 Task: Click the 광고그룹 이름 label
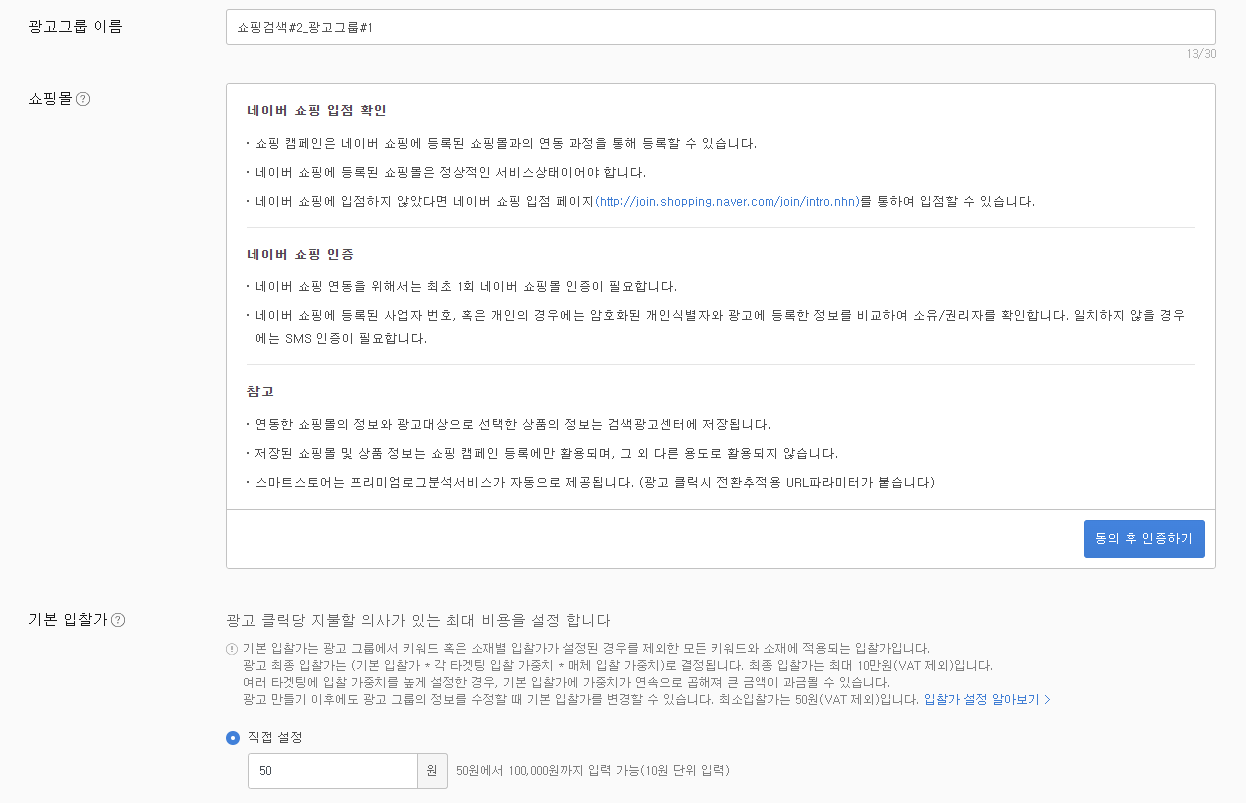pos(75,26)
